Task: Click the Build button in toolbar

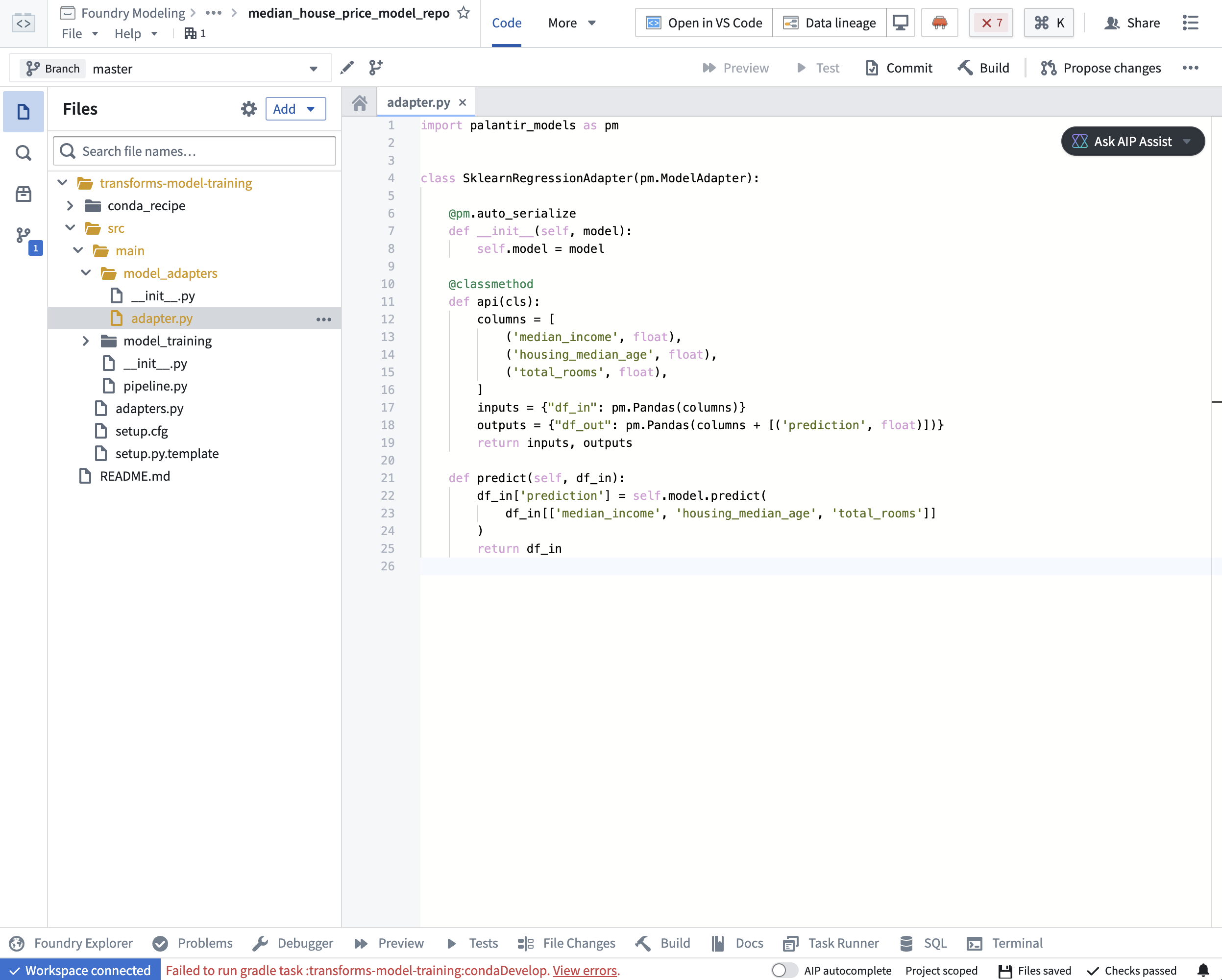Action: [x=983, y=68]
